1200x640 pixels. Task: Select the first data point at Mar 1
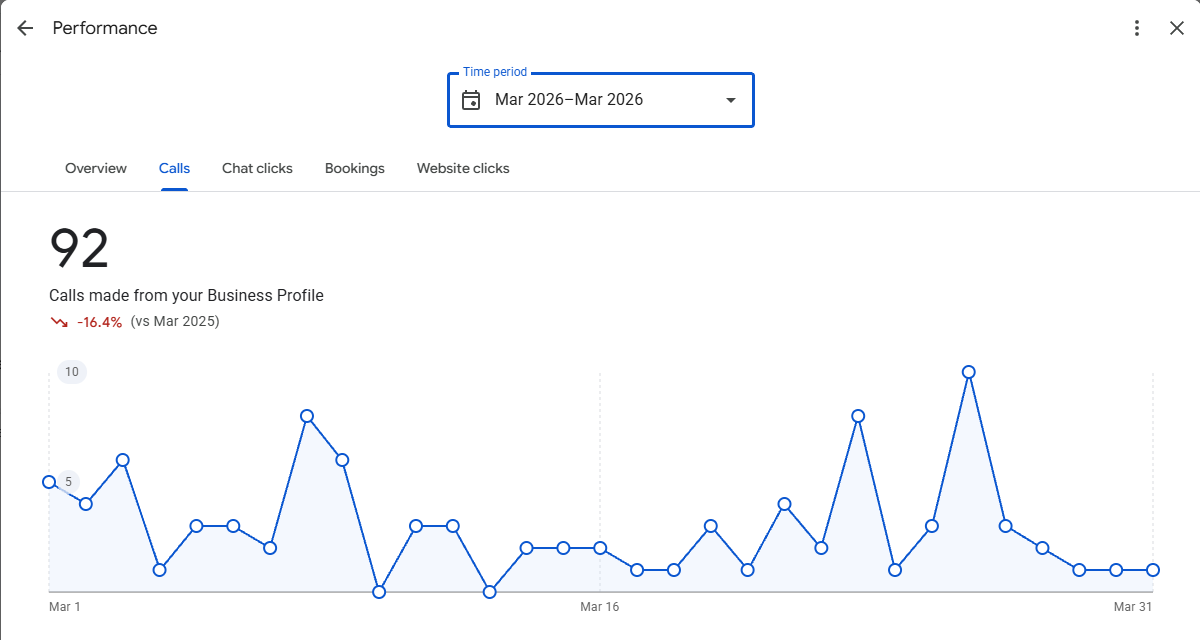[49, 482]
